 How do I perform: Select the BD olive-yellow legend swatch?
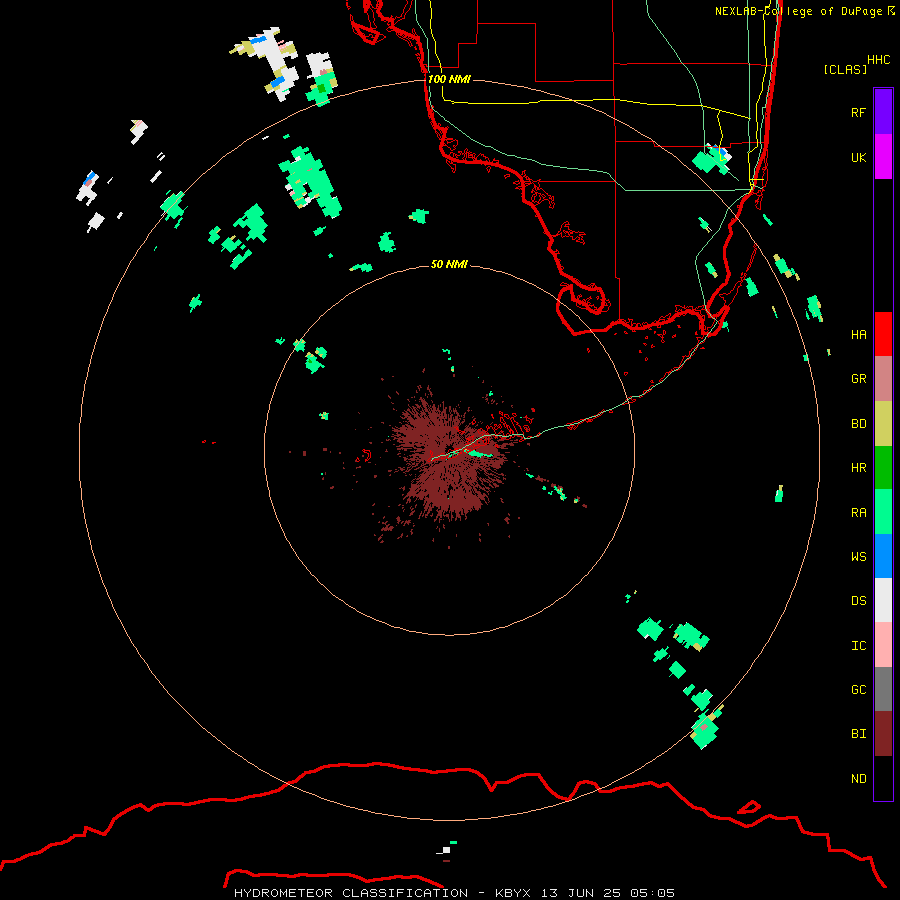click(x=883, y=424)
